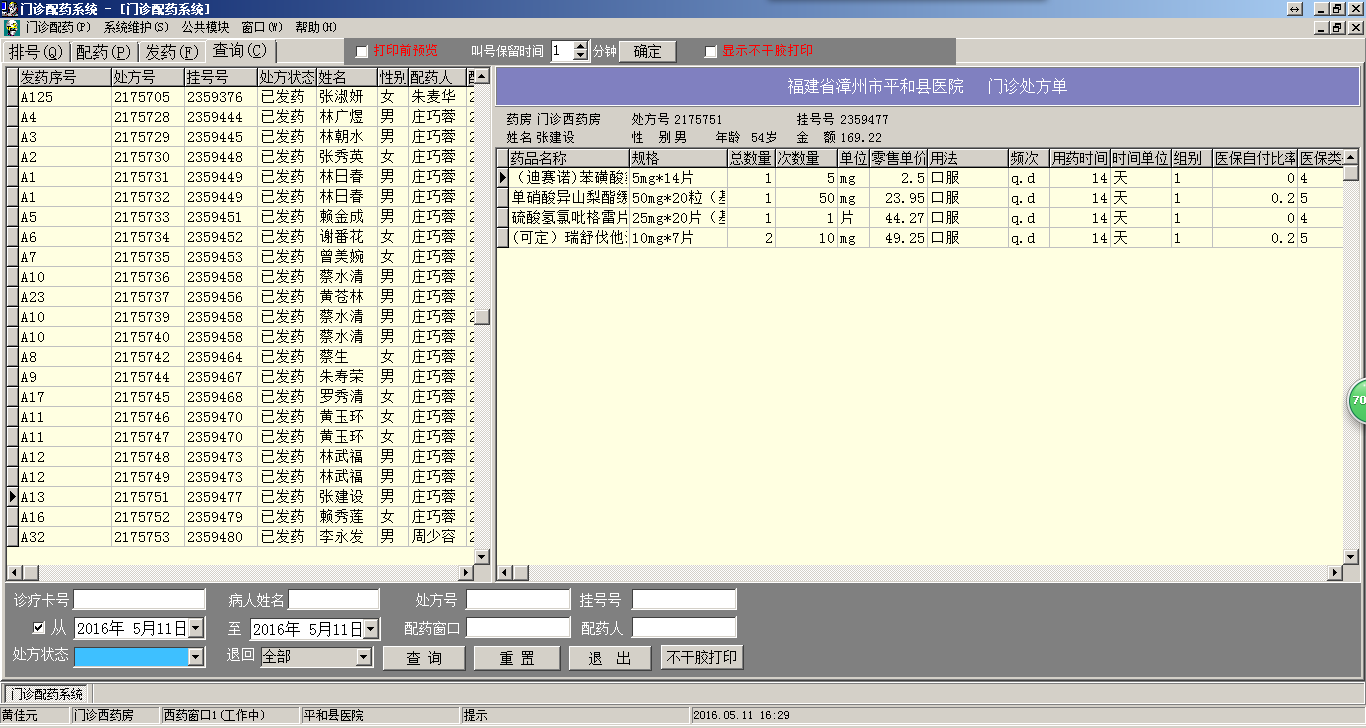Click the 查询 search button

coord(424,658)
